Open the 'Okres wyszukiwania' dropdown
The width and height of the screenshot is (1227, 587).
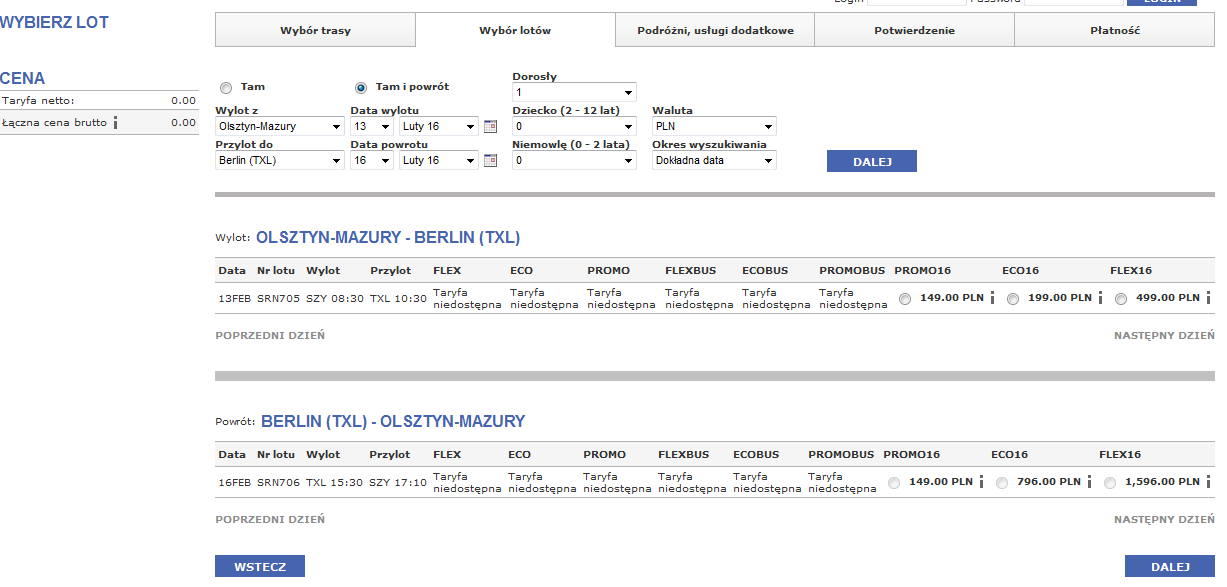pos(714,160)
